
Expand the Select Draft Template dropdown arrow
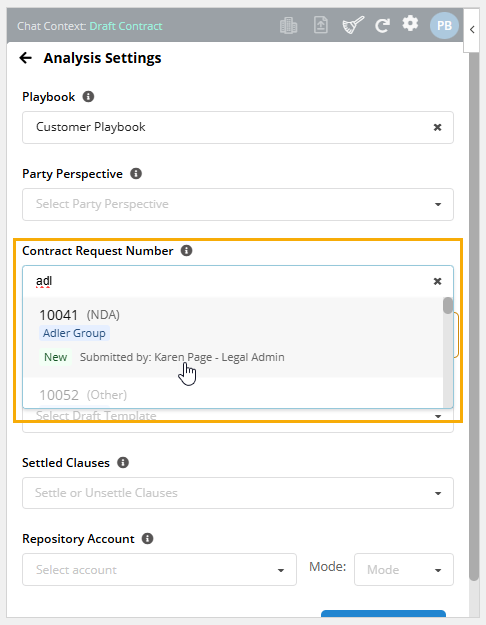(438, 417)
